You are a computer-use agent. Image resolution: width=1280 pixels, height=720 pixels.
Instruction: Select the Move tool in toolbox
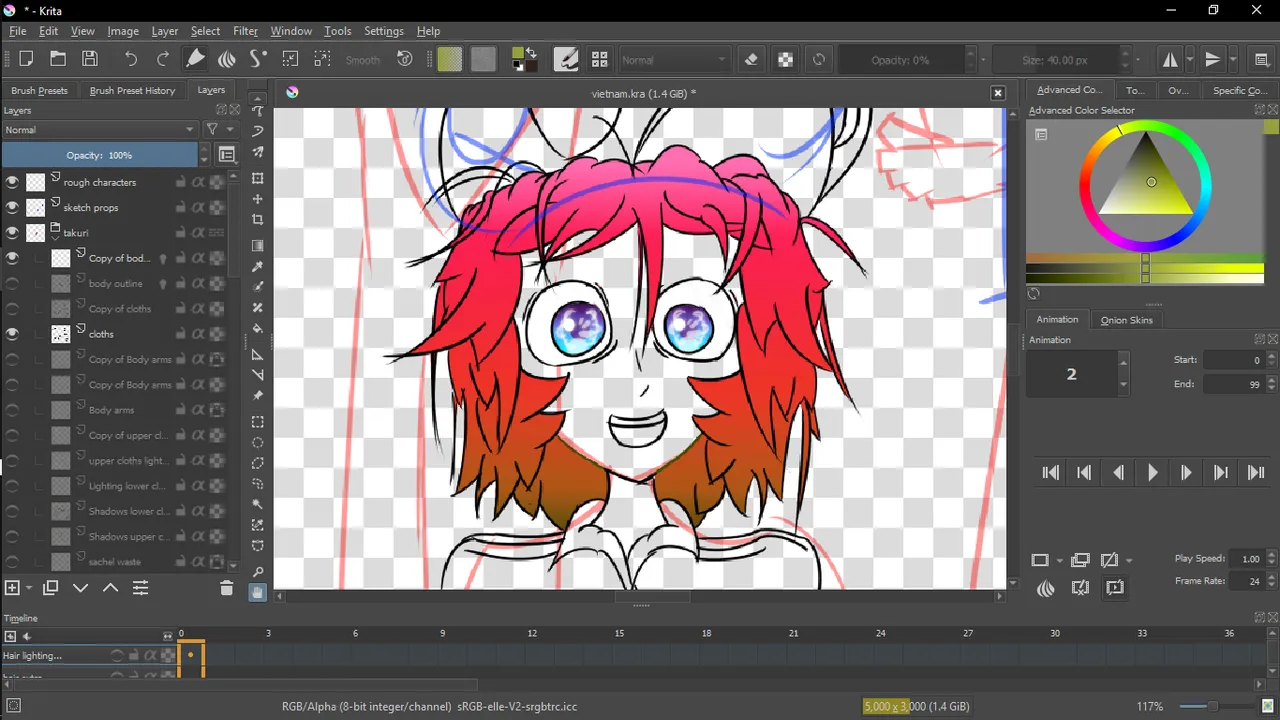tap(258, 199)
